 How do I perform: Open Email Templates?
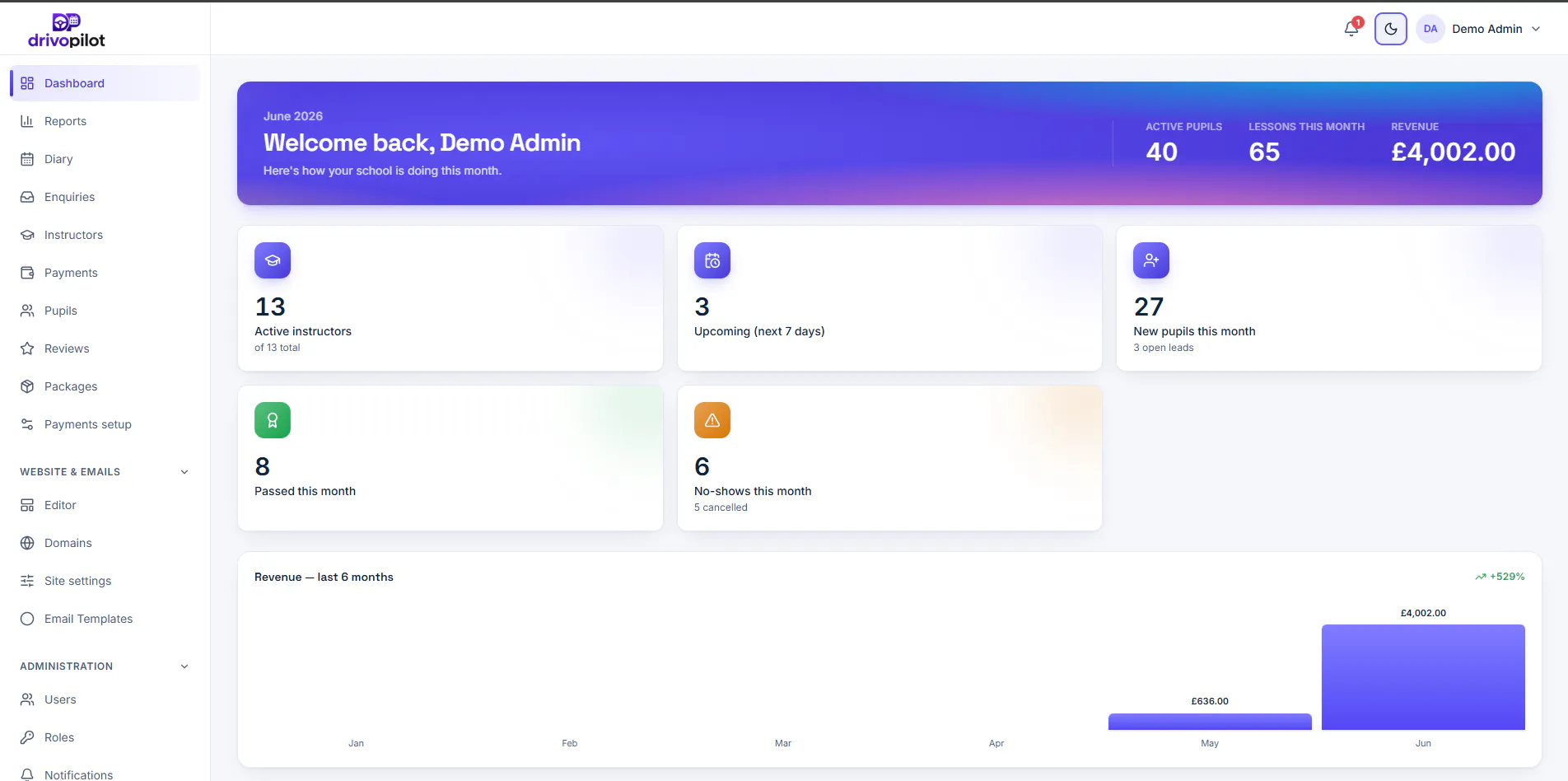click(x=105, y=619)
